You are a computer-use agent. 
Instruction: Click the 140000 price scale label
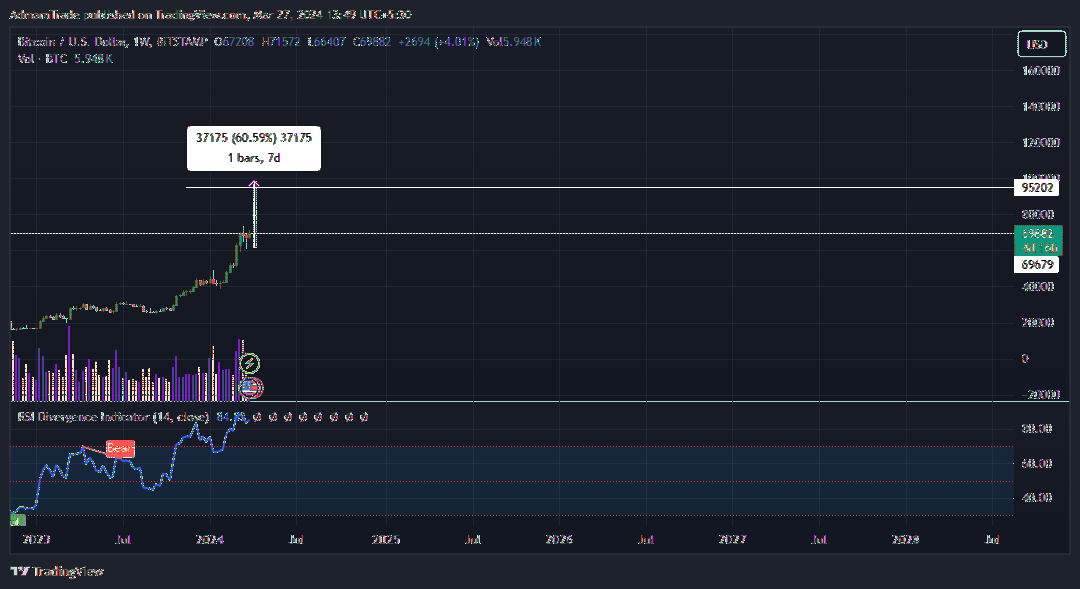(1041, 107)
